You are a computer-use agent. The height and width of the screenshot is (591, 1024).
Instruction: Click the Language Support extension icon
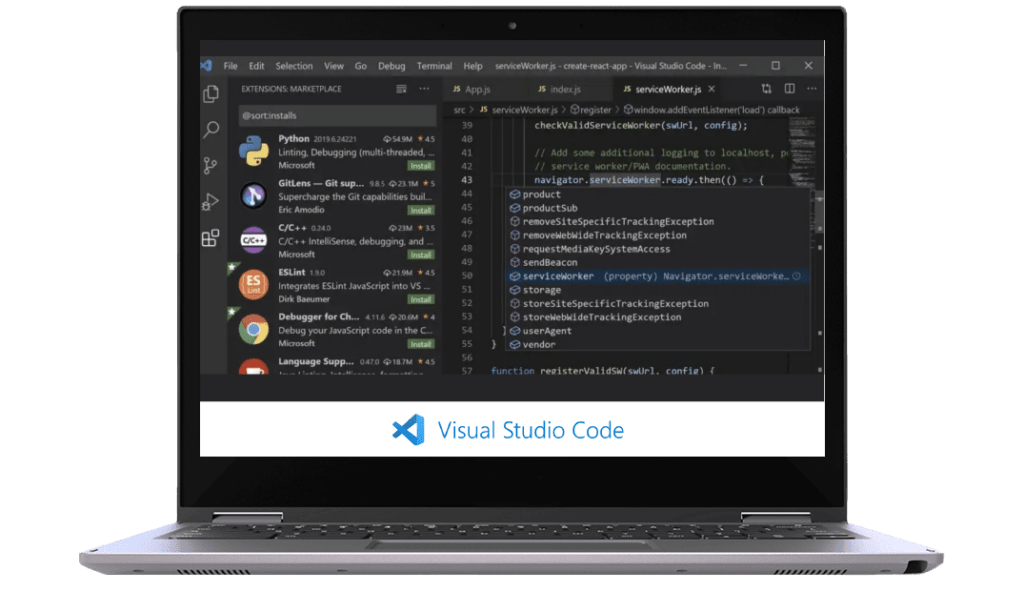[x=253, y=366]
